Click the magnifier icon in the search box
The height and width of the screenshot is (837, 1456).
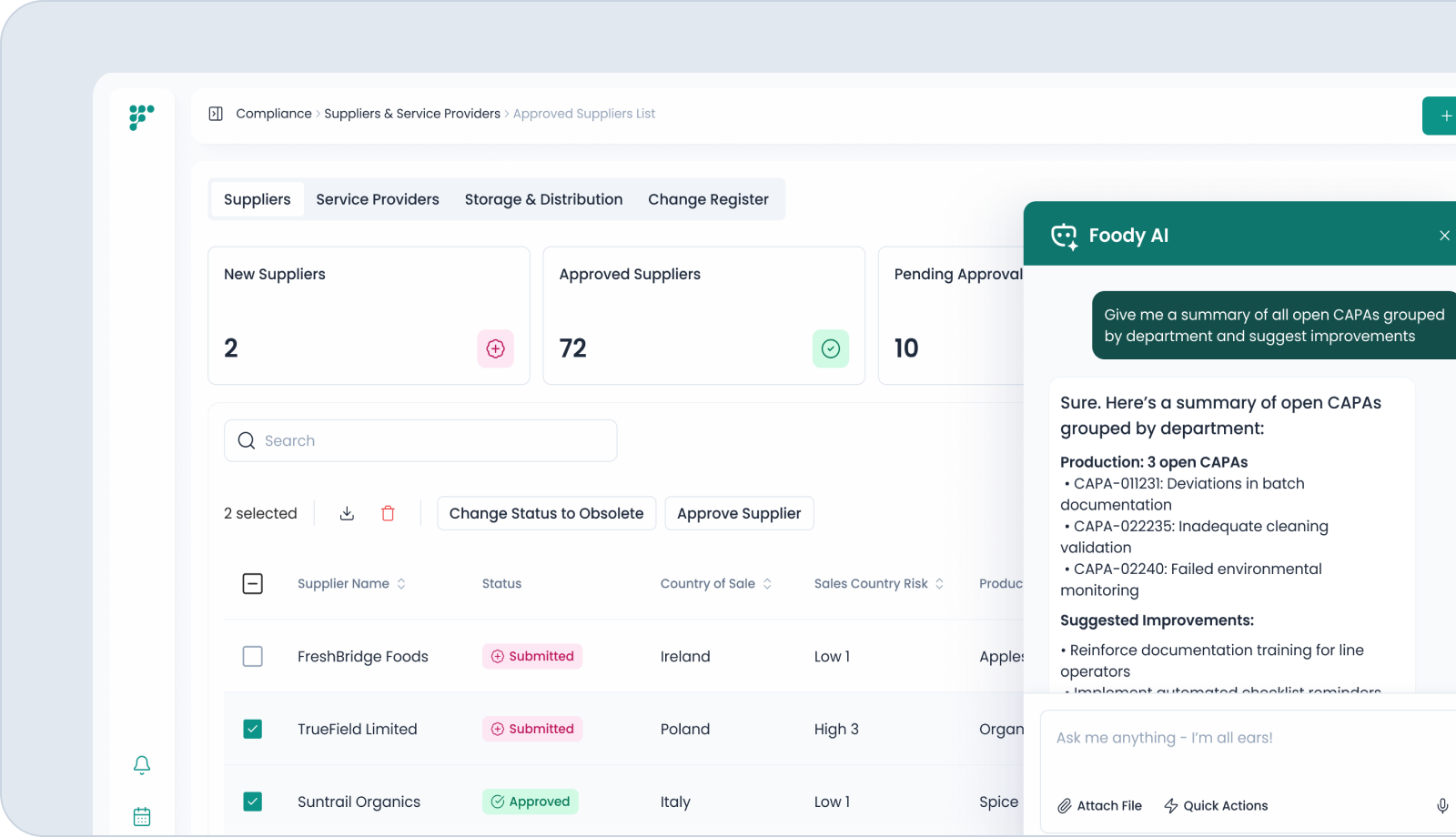246,440
